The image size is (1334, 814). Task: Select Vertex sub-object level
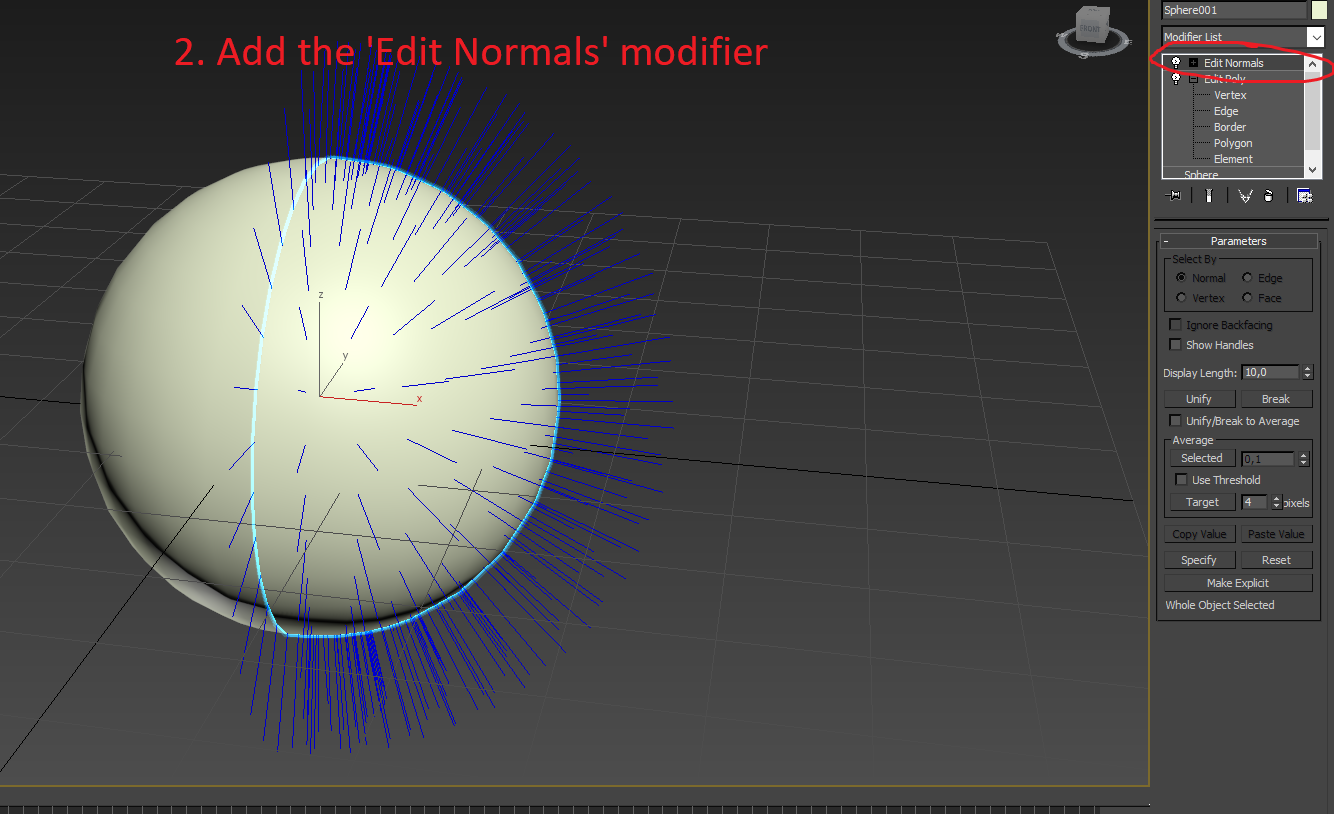[1230, 95]
